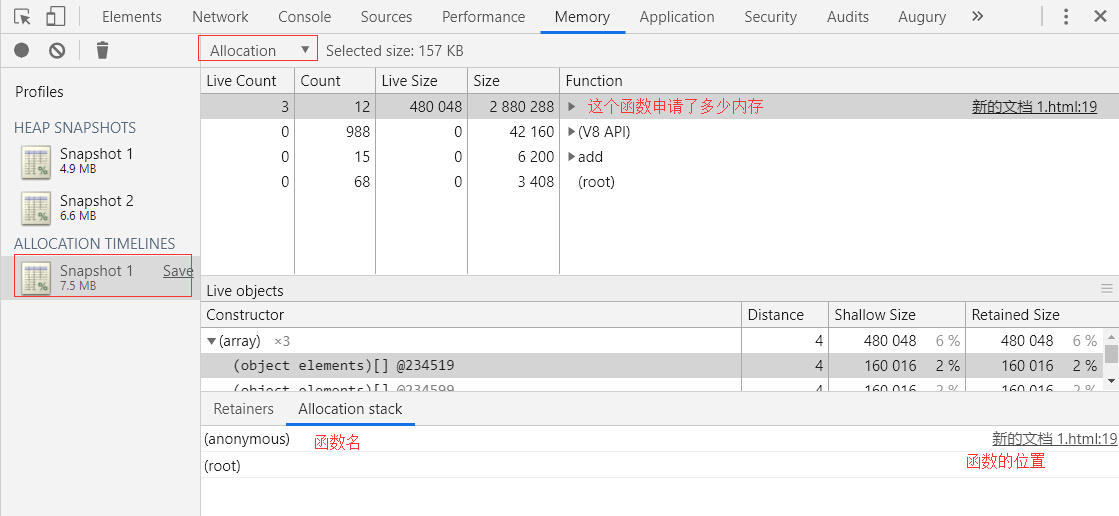Image resolution: width=1119 pixels, height=516 pixels.
Task: Open source link in top function row
Action: (1034, 107)
